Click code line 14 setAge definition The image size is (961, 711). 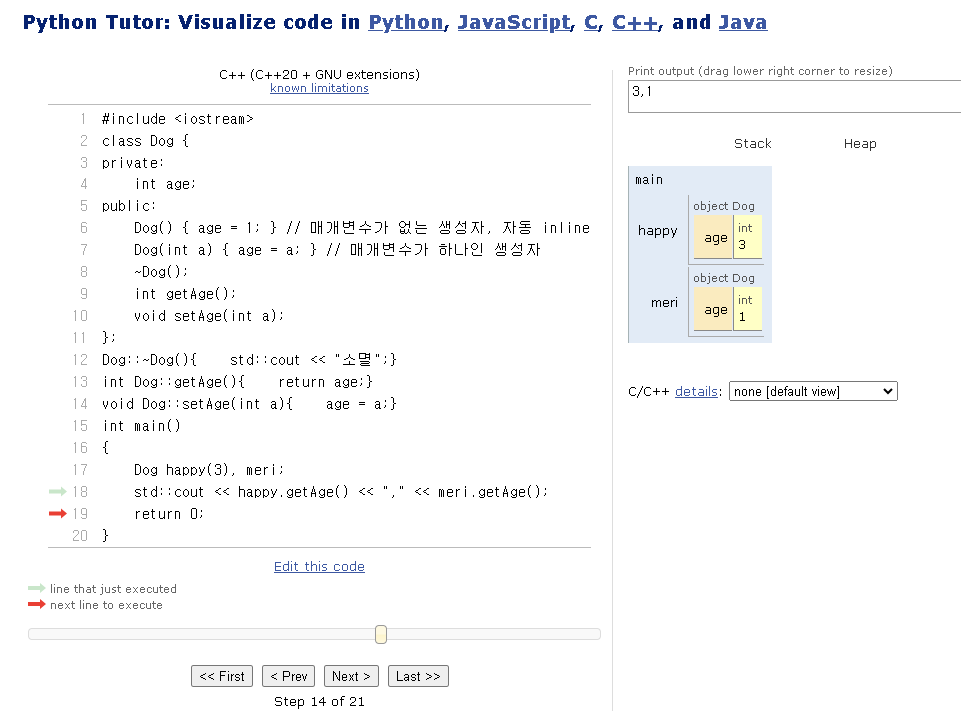coord(249,404)
